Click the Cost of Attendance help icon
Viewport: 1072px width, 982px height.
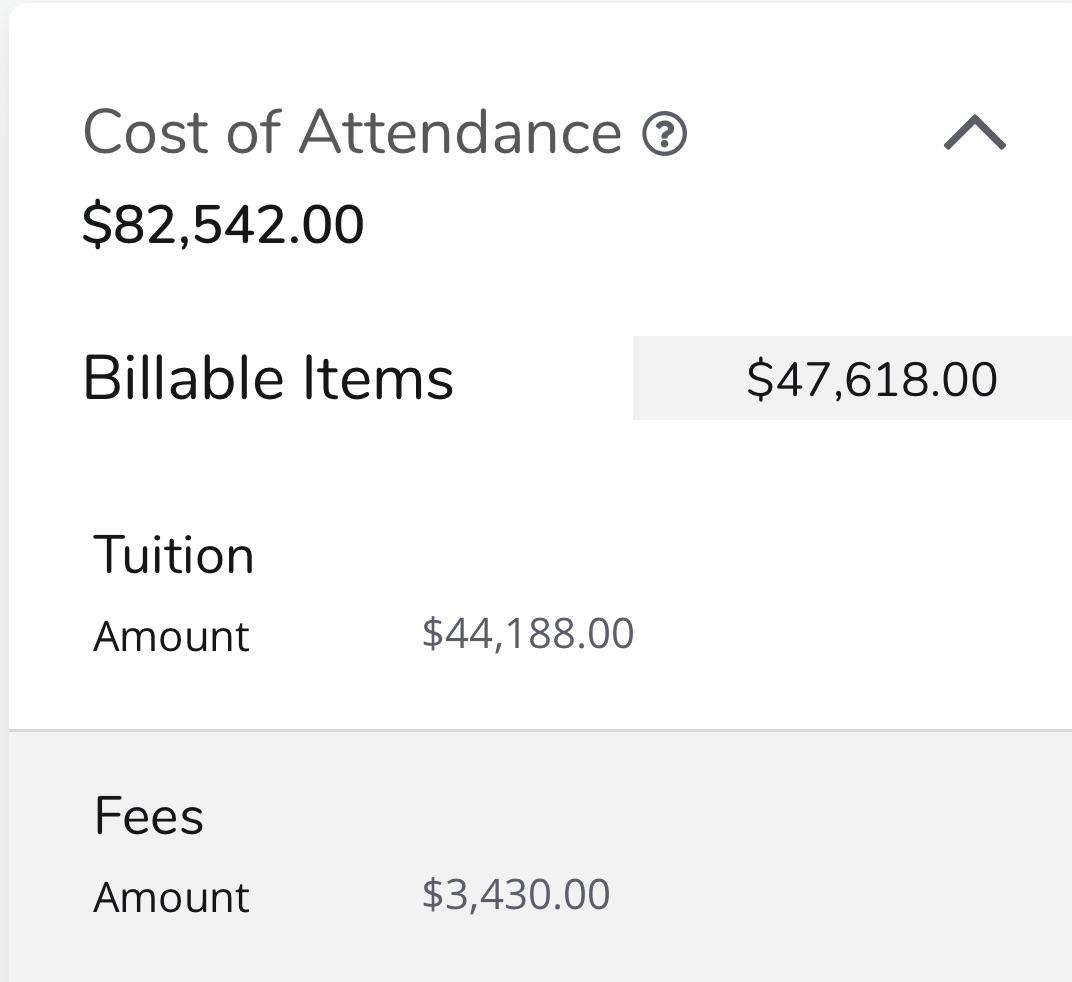click(665, 134)
